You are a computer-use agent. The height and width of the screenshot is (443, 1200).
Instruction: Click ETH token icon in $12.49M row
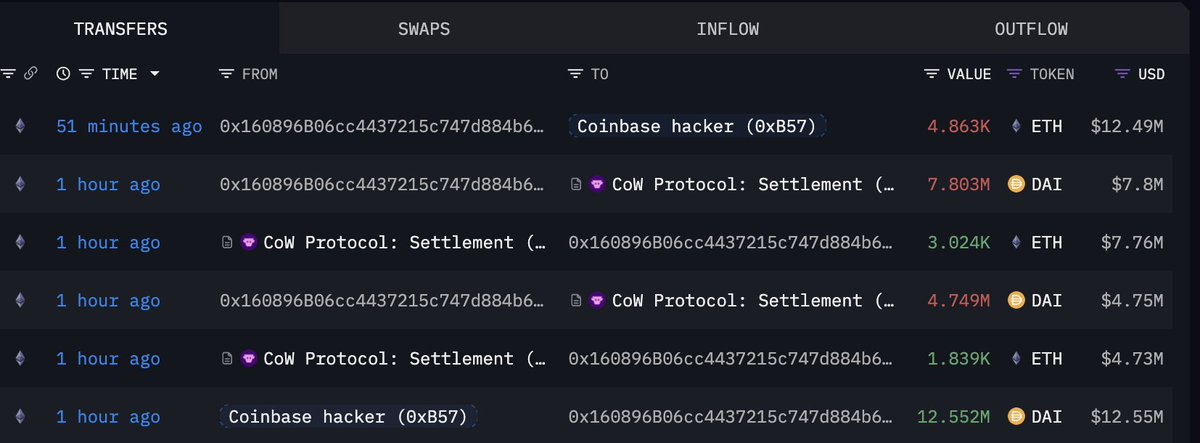[1016, 126]
